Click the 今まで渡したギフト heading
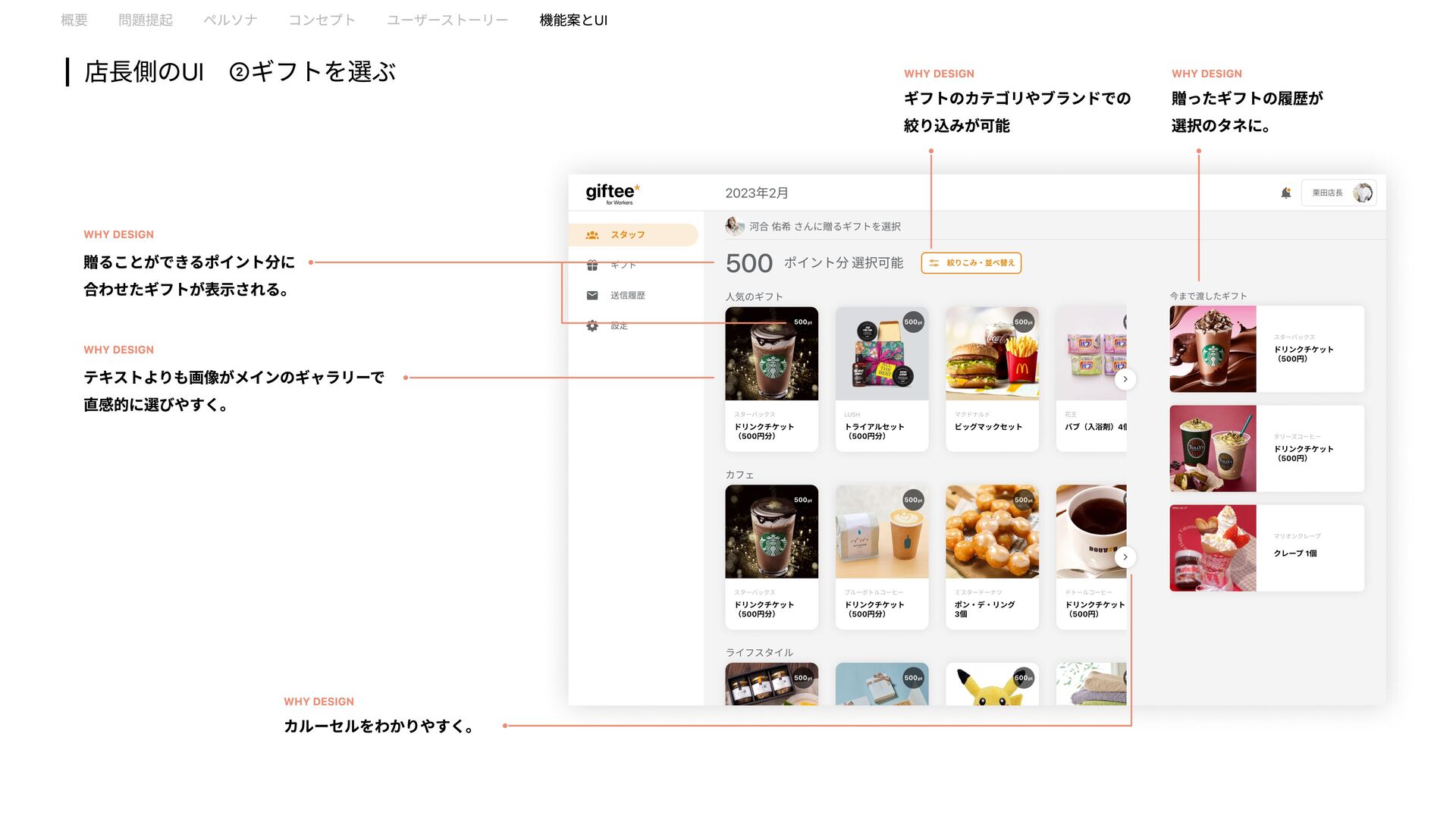This screenshot has height=819, width=1456. pos(1208,296)
